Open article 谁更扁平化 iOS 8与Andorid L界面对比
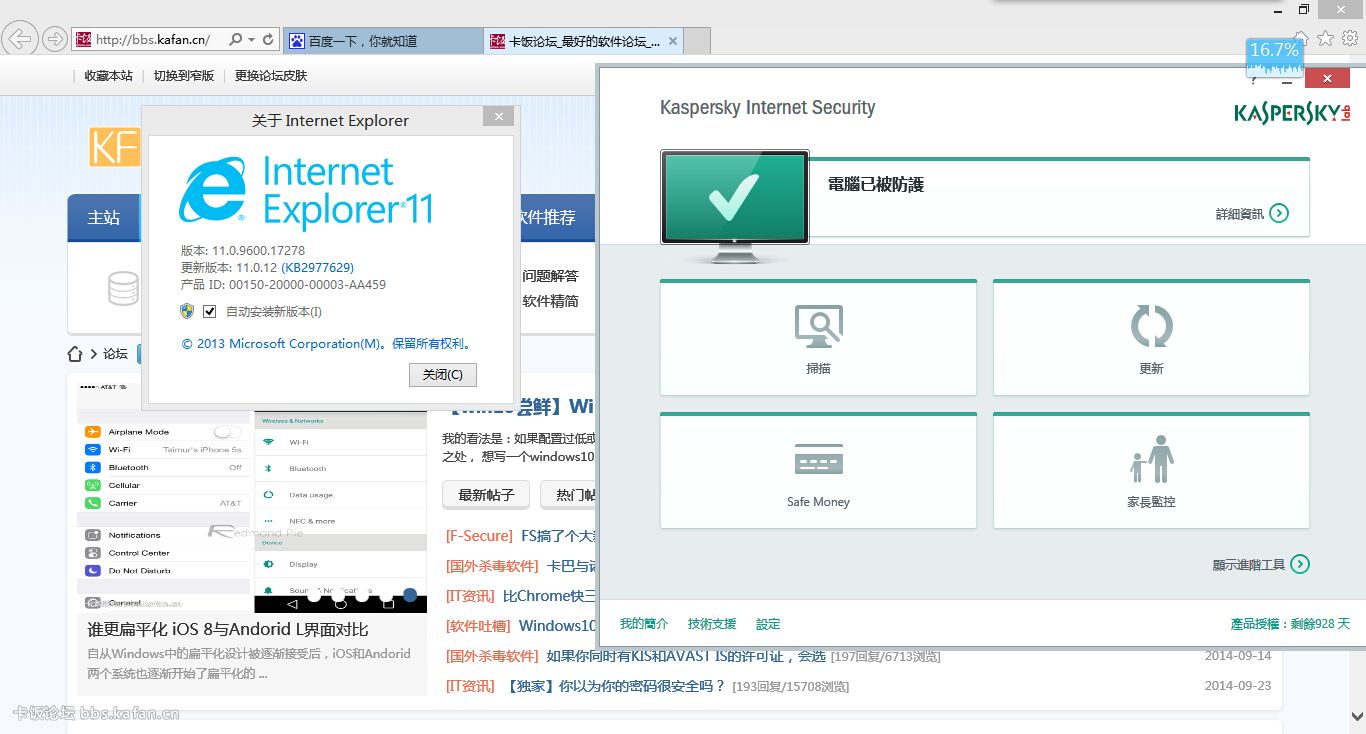Screen dimensions: 1366x734 point(228,629)
